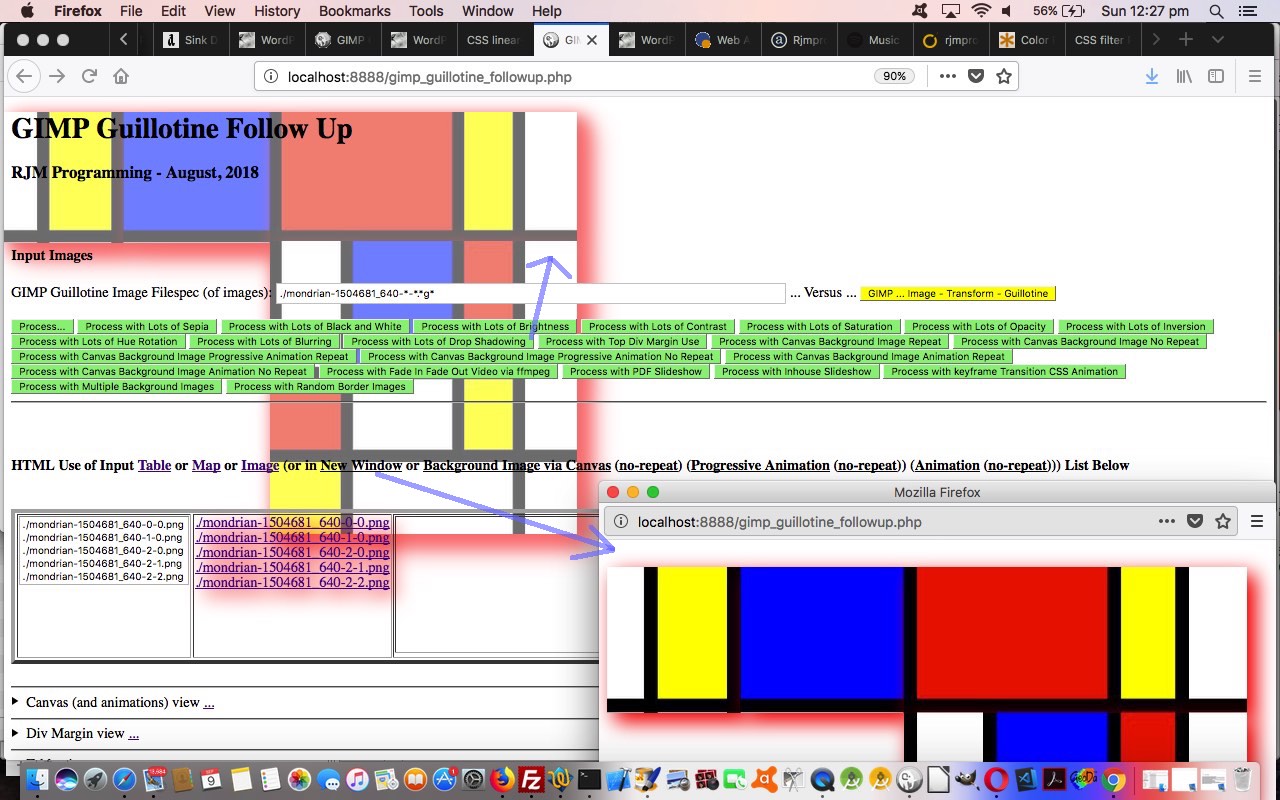Click Process with Random Border Images
The width and height of the screenshot is (1280, 800).
point(320,387)
